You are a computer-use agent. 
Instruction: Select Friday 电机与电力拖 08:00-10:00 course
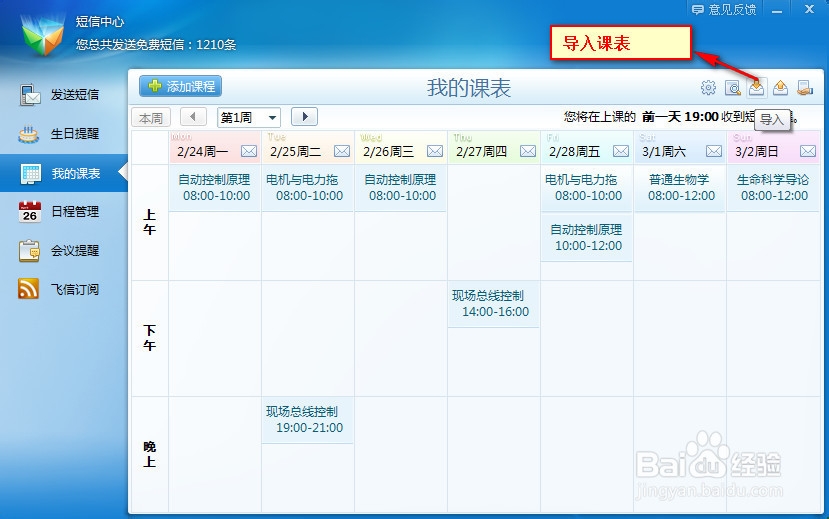coord(587,188)
